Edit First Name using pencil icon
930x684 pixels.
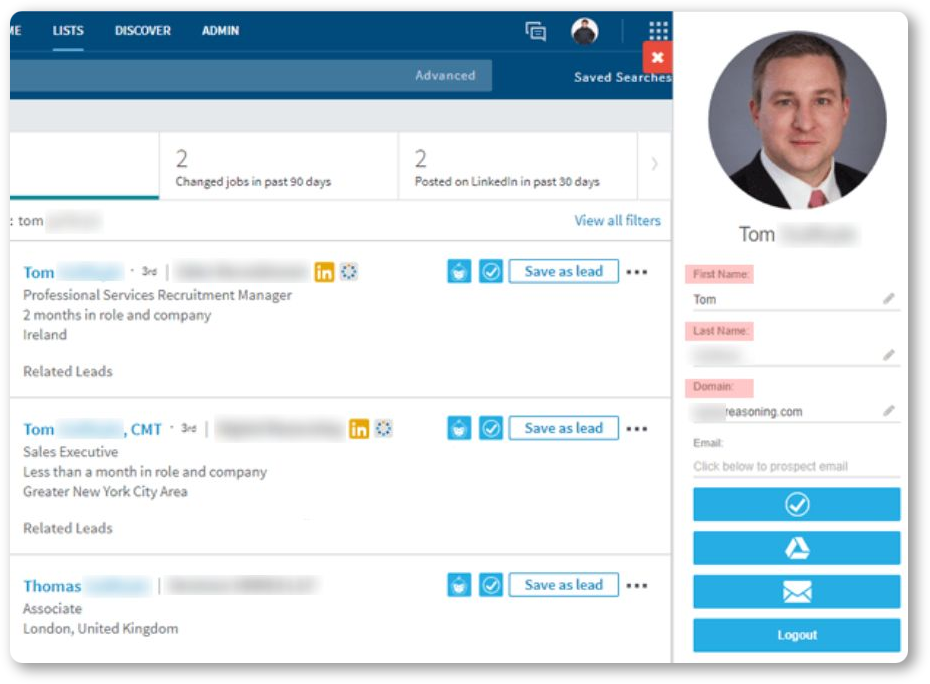888,298
